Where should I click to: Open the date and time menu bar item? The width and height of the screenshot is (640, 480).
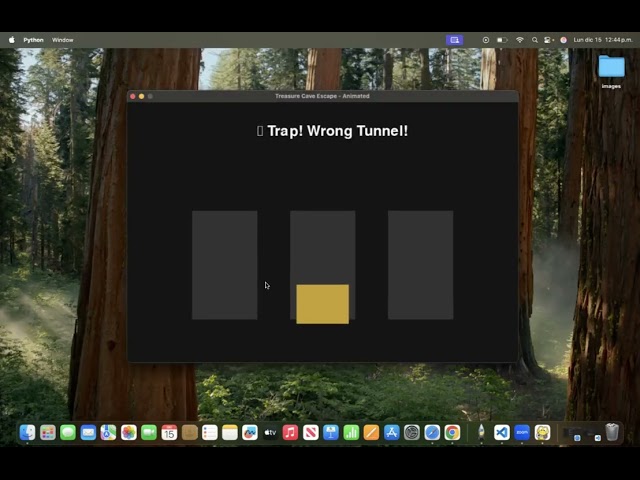coord(603,40)
